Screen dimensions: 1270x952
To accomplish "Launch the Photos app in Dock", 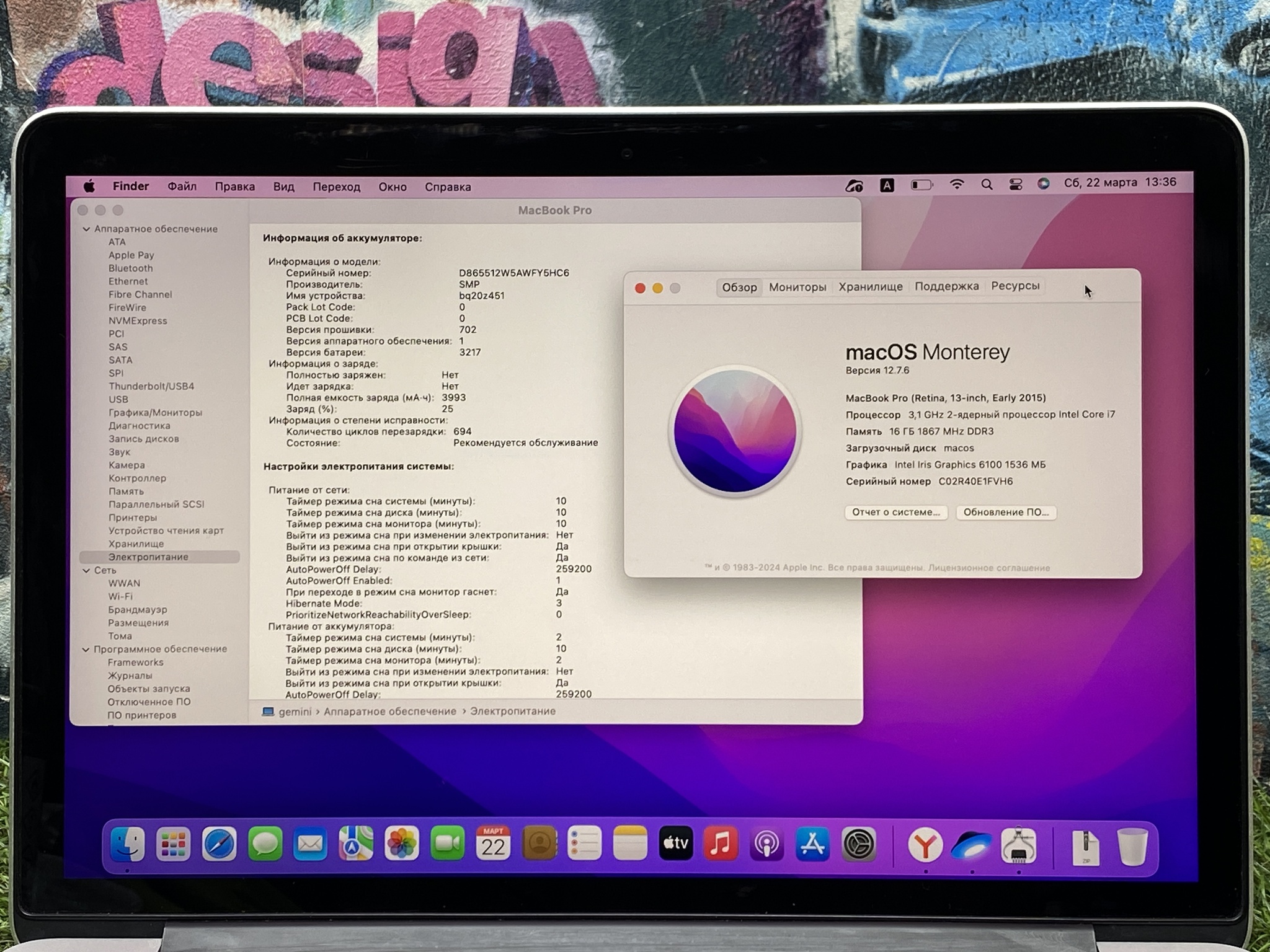I will [x=401, y=844].
